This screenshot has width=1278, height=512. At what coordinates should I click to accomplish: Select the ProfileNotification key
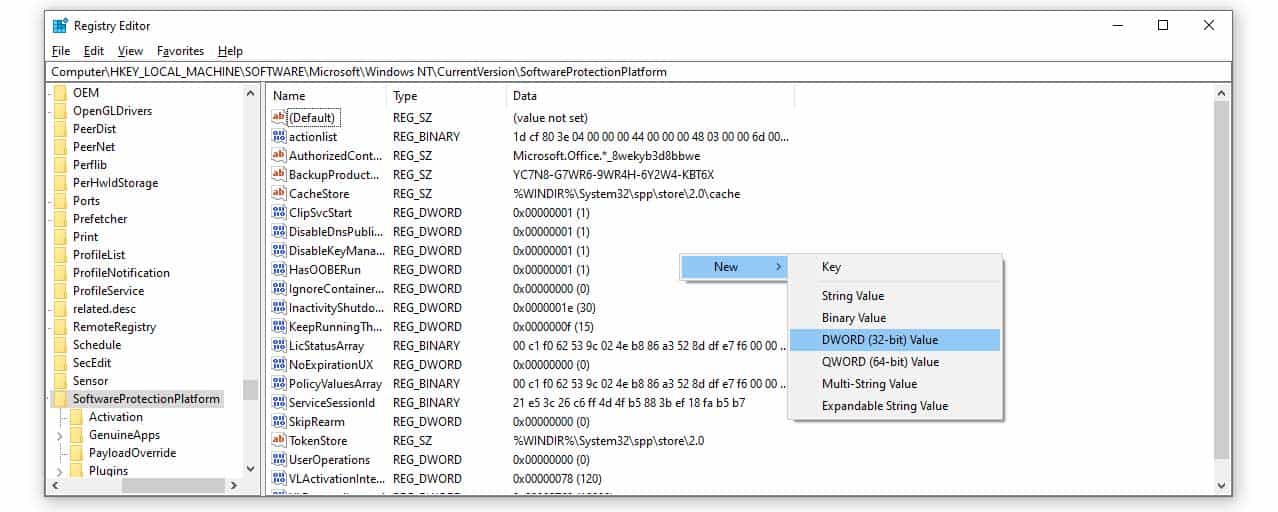(121, 273)
